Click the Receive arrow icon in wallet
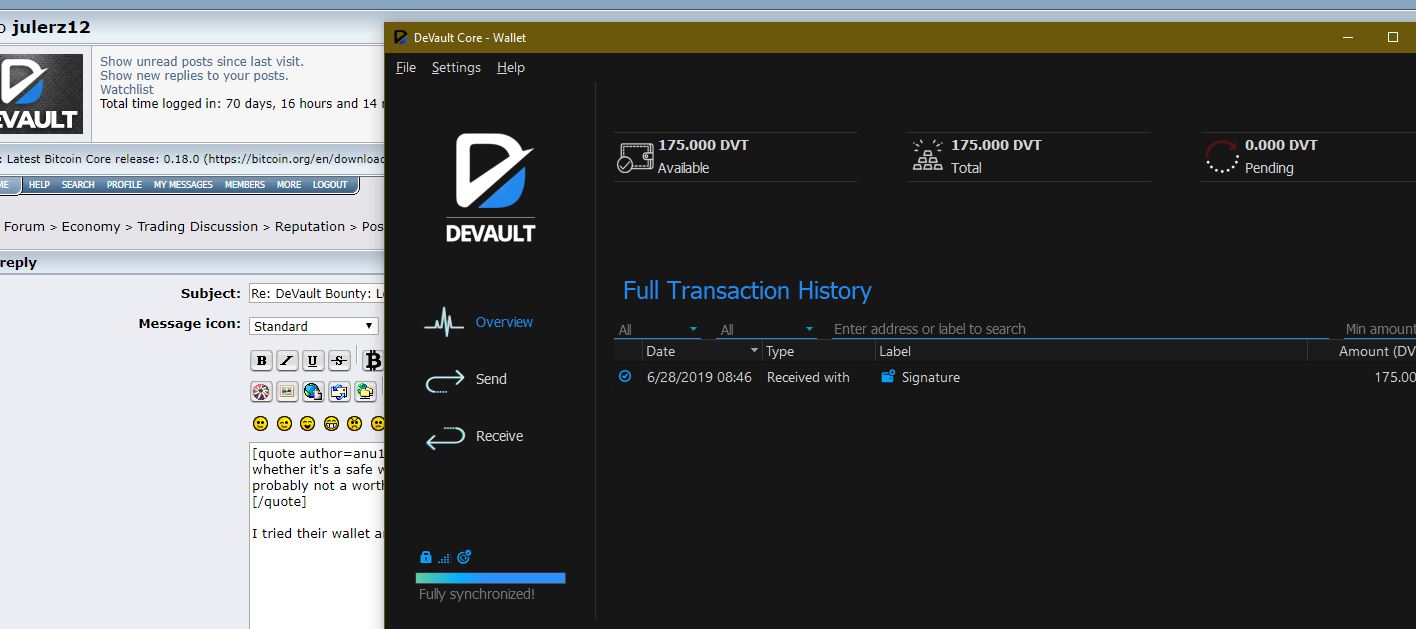The height and width of the screenshot is (629, 1416). [x=445, y=437]
